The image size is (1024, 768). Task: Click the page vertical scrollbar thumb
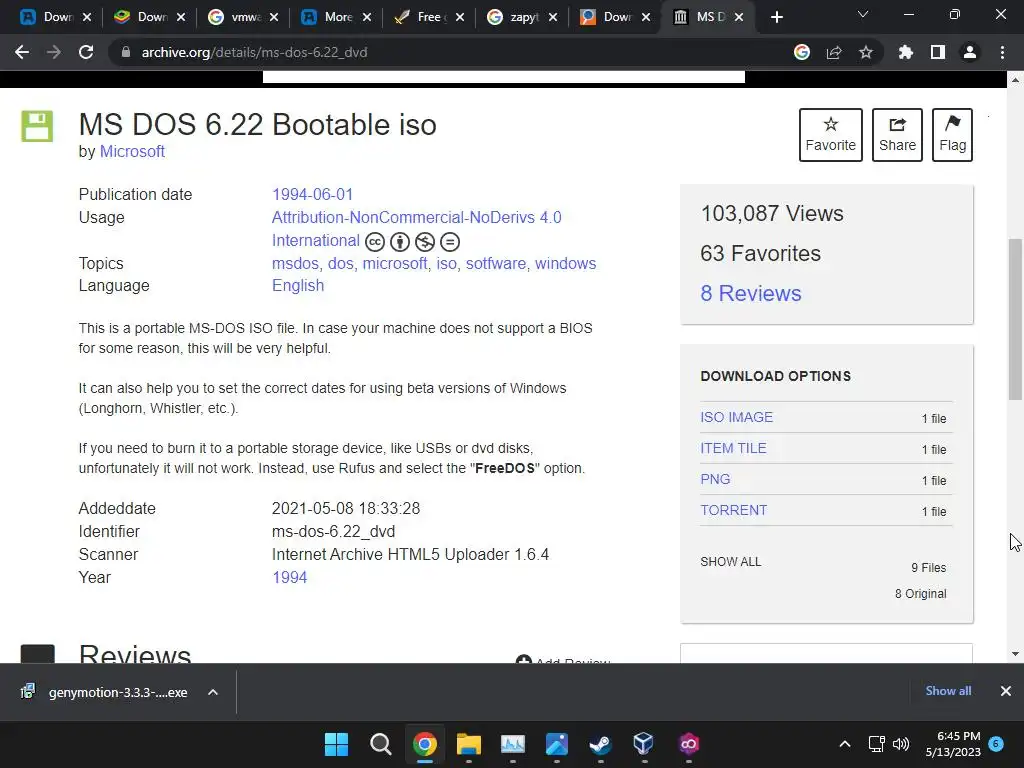point(1015,319)
